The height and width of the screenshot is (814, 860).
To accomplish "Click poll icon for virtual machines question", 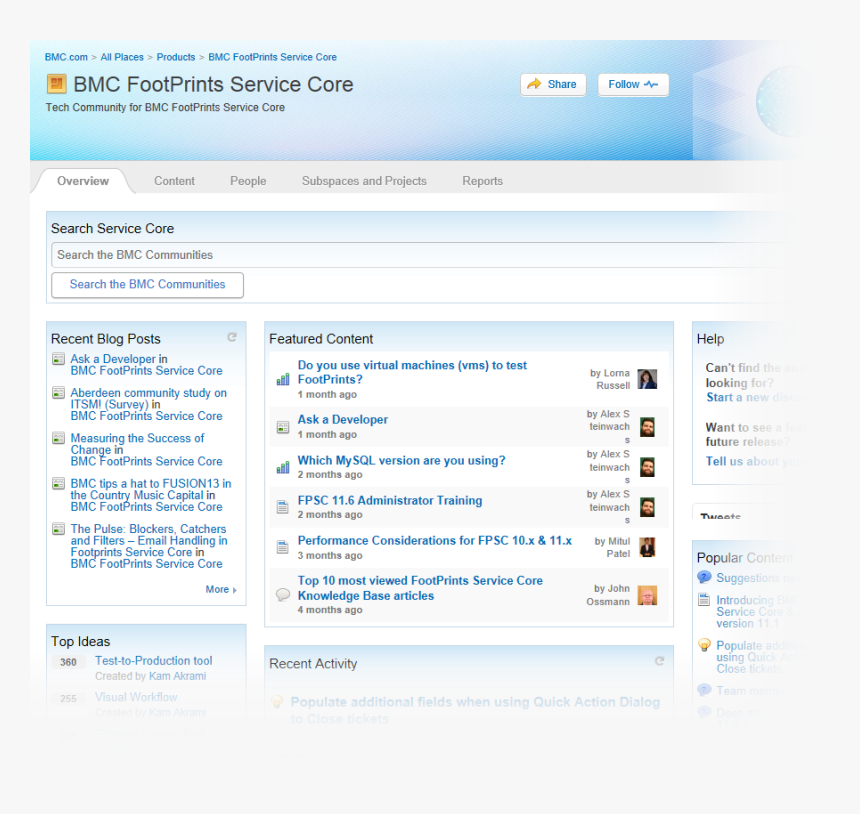I will tap(283, 379).
